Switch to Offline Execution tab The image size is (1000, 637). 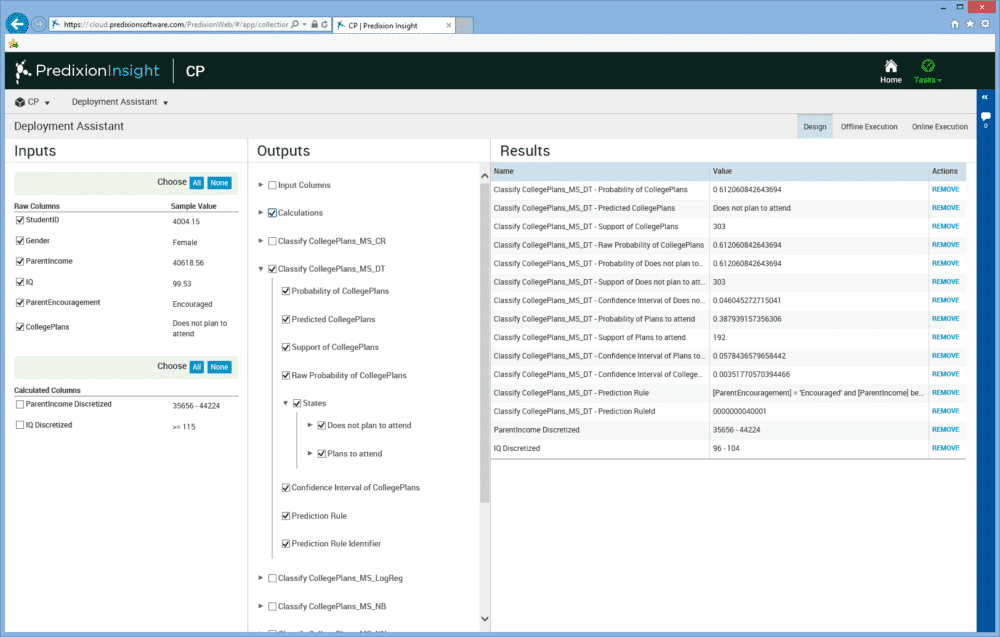pyautogui.click(x=869, y=126)
